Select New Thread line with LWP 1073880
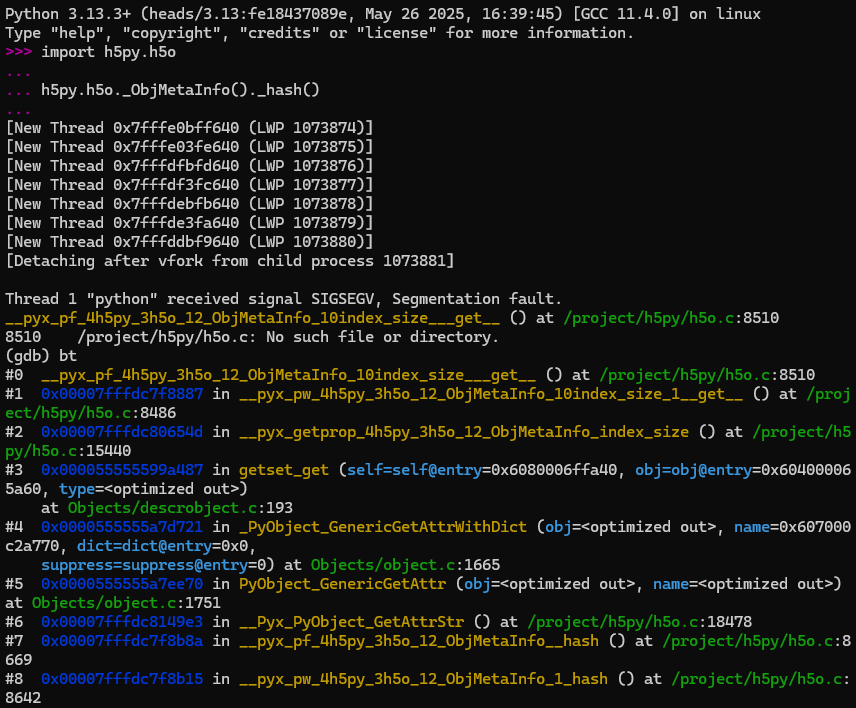This screenshot has width=856, height=708. [189, 242]
